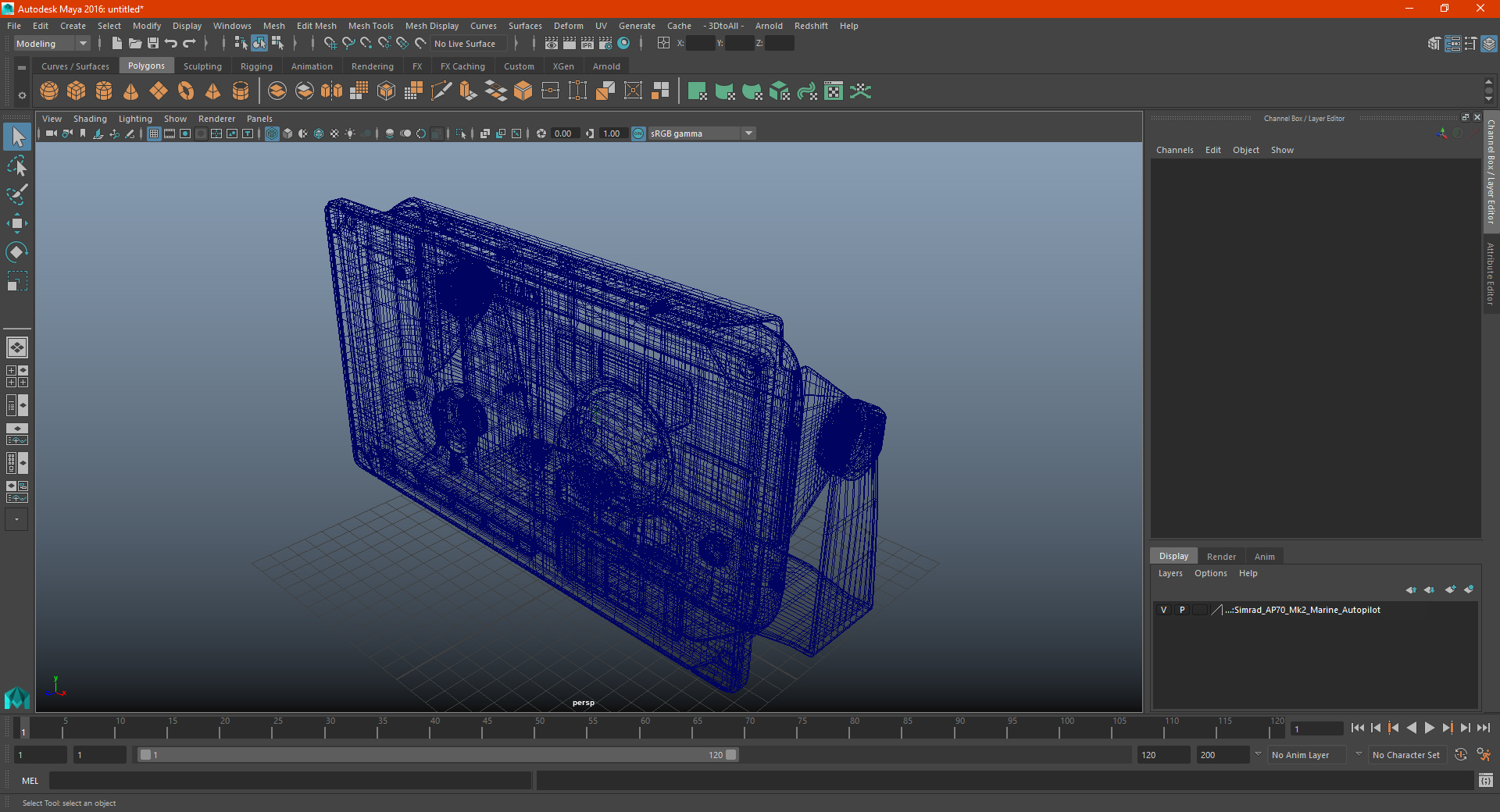Activate the Select tool arrow
1500x812 pixels.
point(16,137)
